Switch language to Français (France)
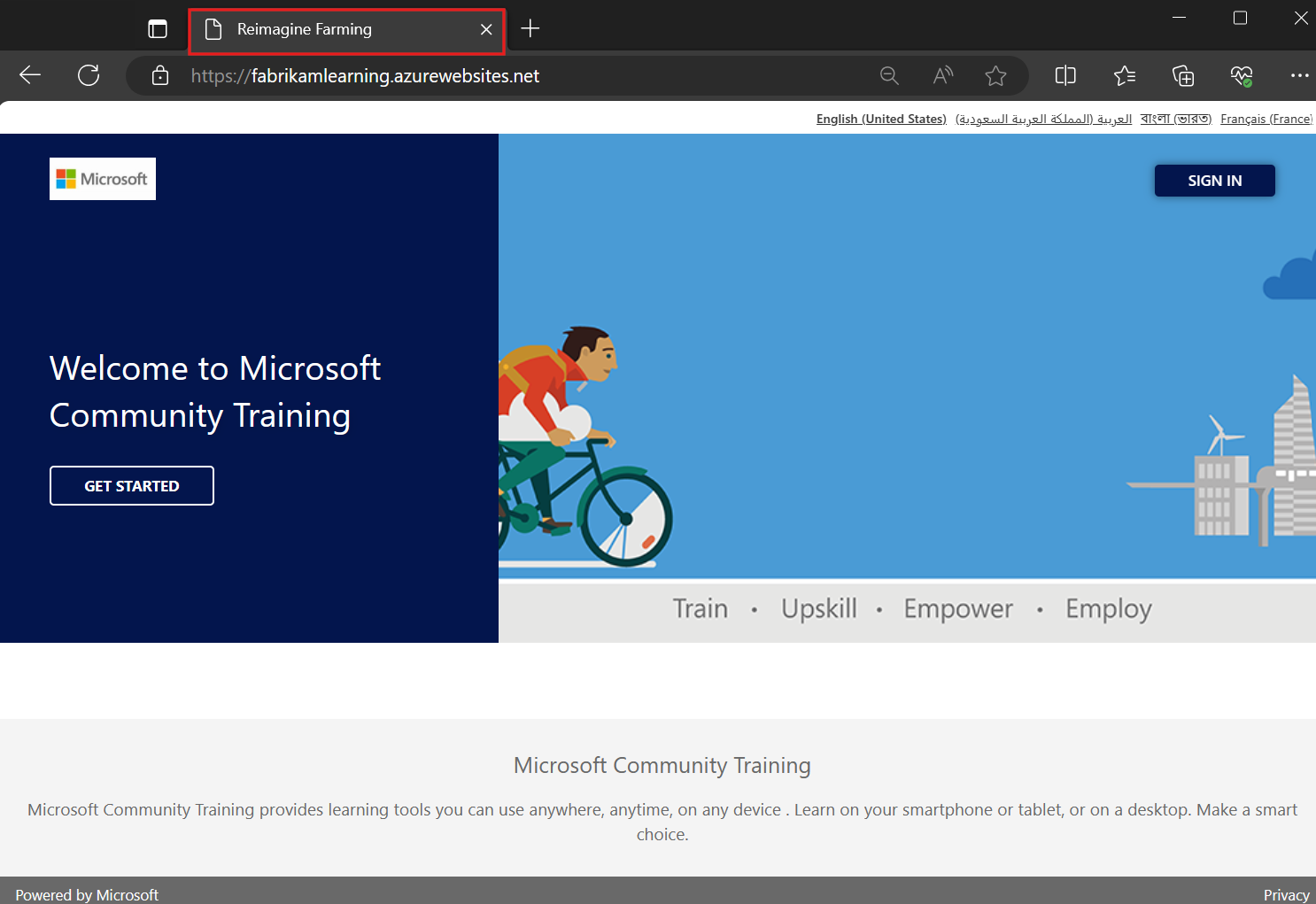Screen dimensions: 1316x904 click(x=1266, y=119)
